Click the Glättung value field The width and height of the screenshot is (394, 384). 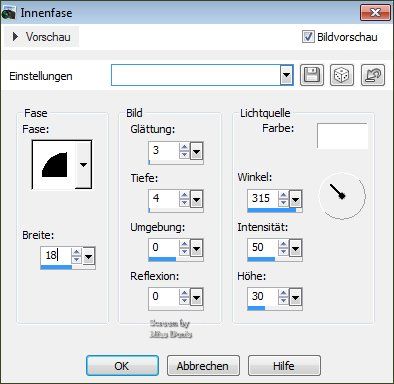pyautogui.click(x=163, y=151)
